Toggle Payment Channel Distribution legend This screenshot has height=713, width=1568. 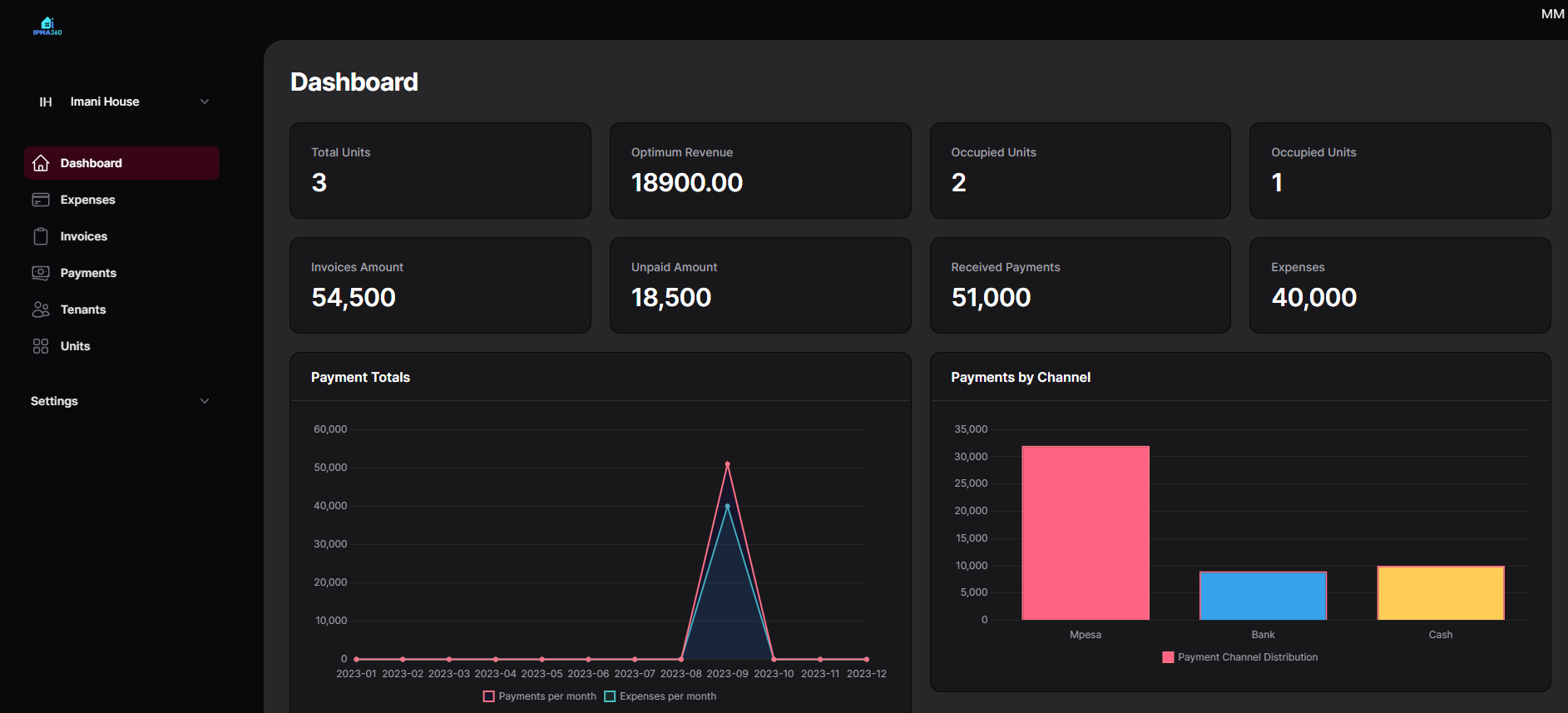[x=1240, y=657]
